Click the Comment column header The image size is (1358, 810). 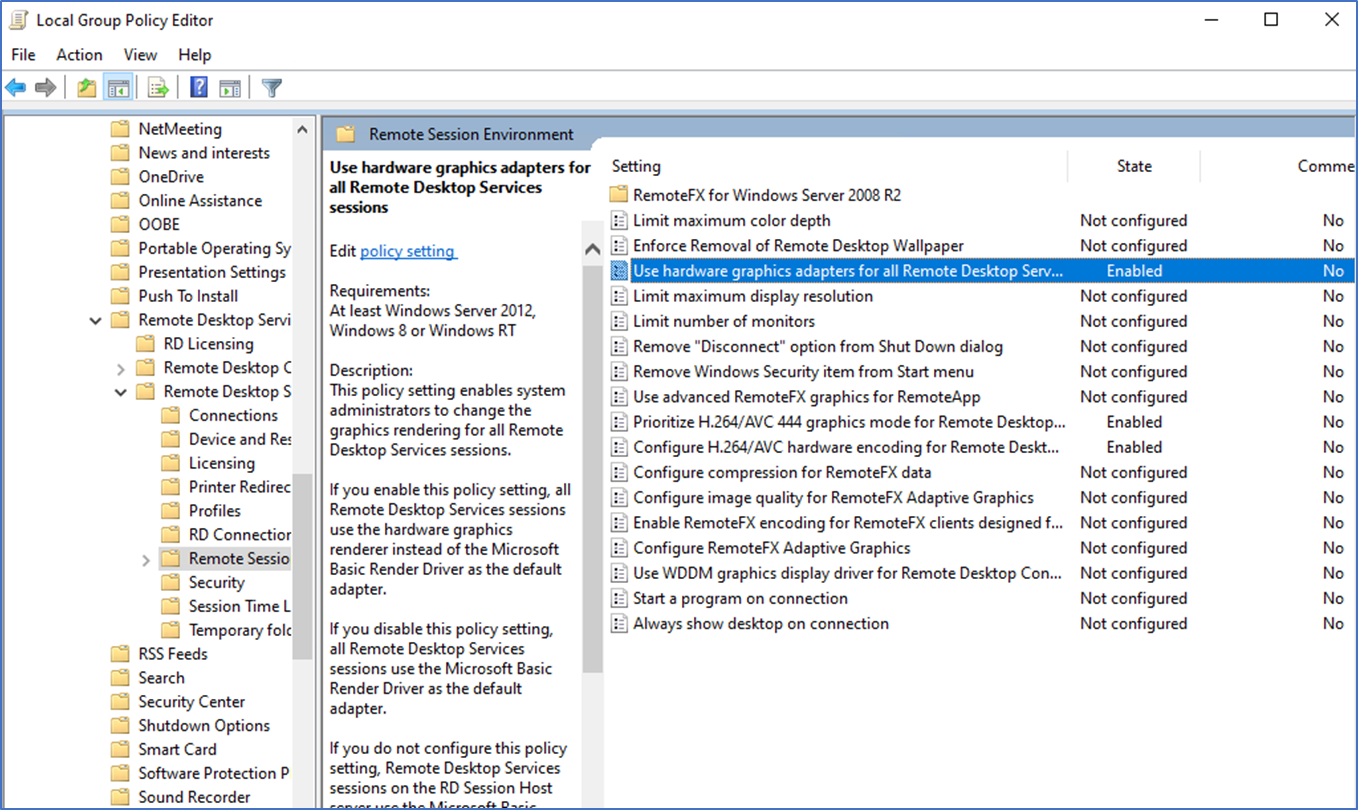click(x=1326, y=167)
